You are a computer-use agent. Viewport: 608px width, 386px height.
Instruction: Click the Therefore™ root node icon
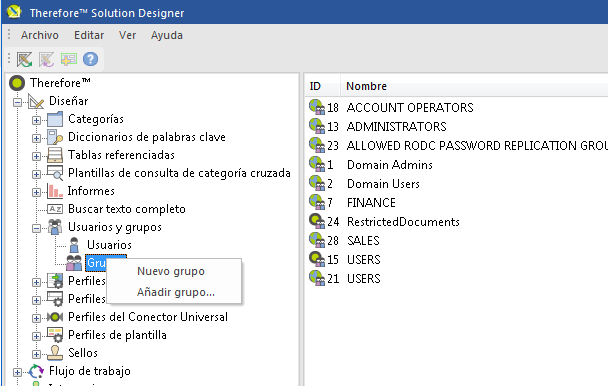coord(17,83)
